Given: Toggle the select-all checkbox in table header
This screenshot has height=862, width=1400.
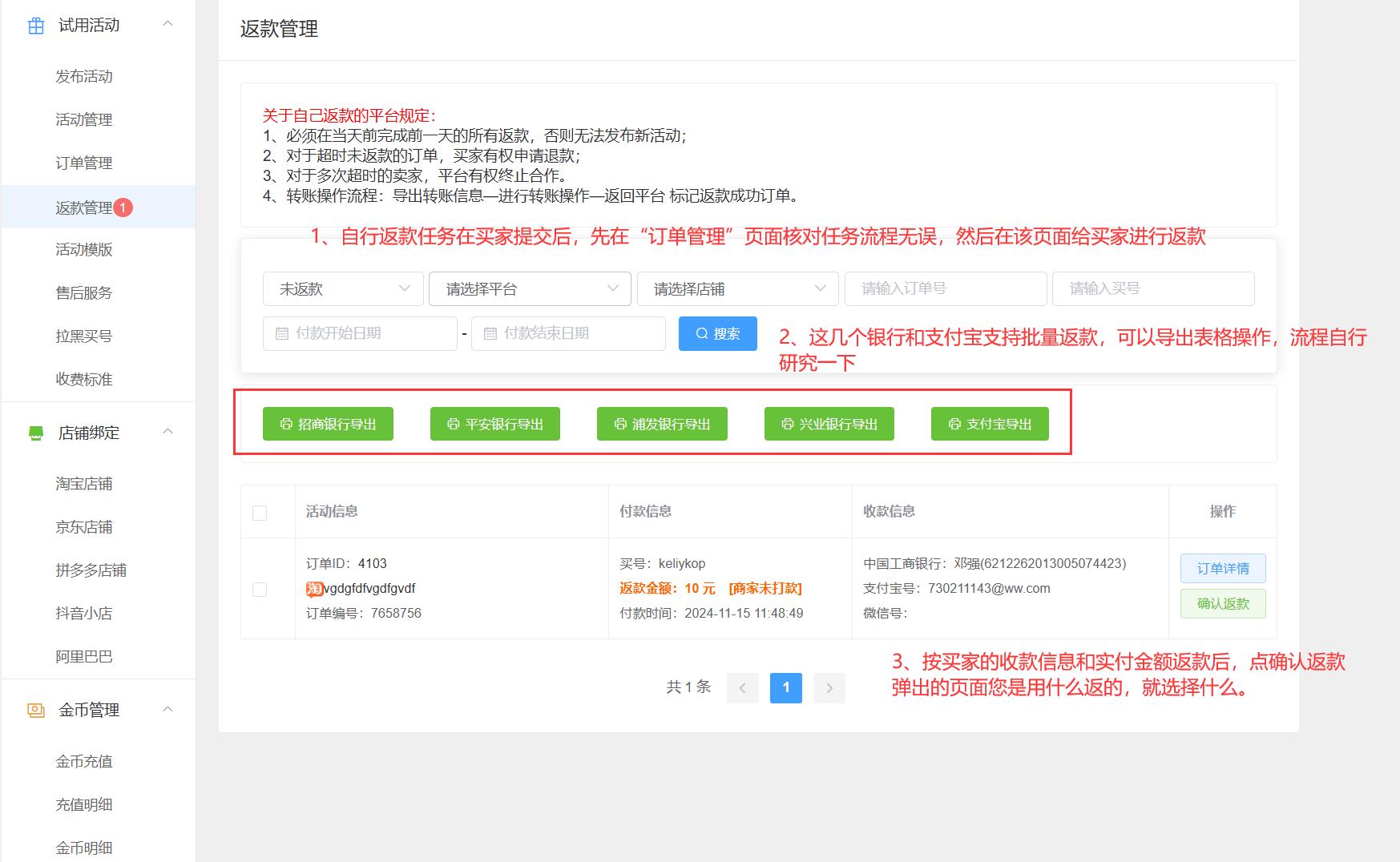Looking at the screenshot, I should tap(260, 513).
